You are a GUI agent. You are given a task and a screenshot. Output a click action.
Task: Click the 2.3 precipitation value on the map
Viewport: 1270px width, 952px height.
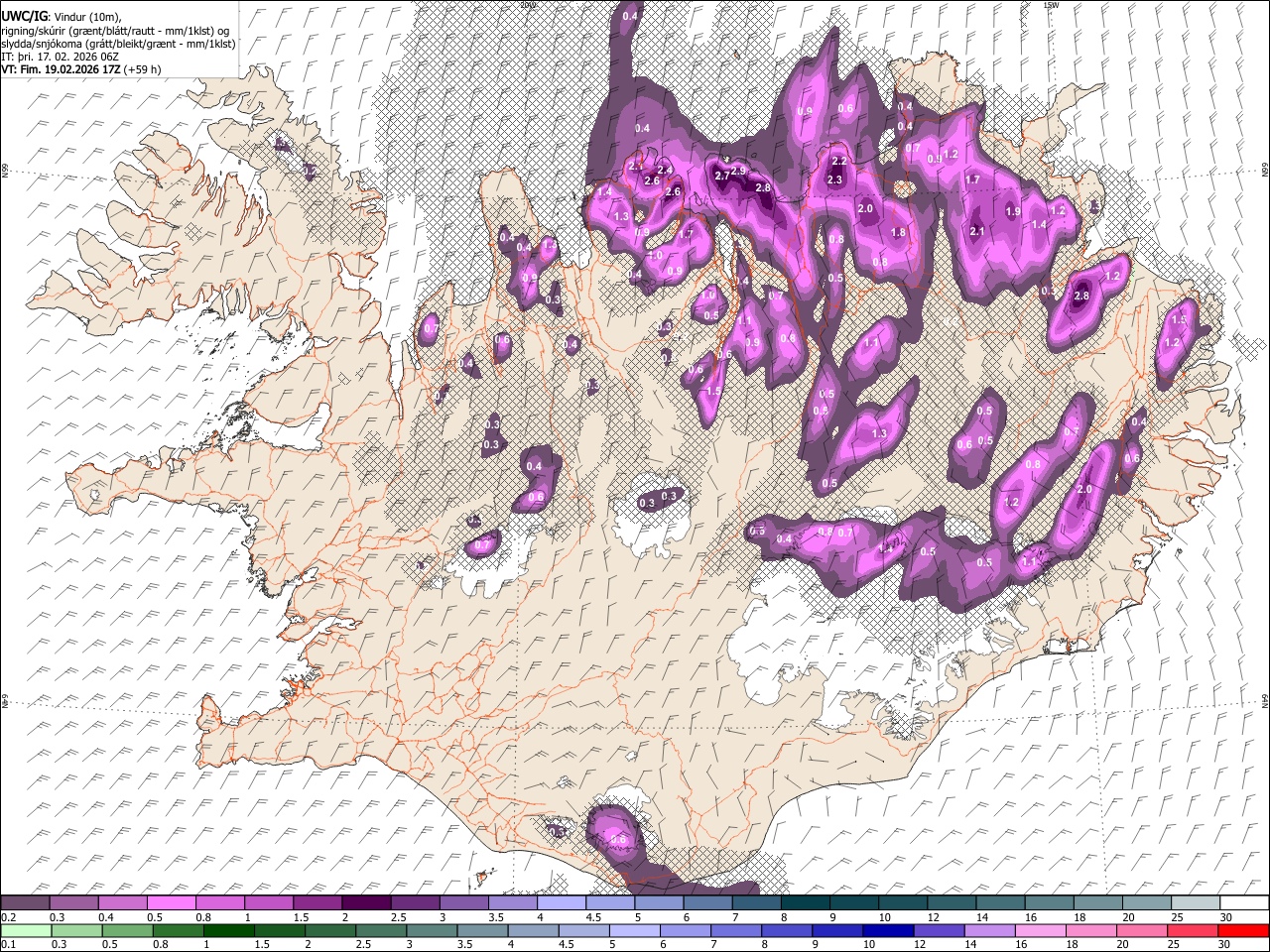pyautogui.click(x=834, y=179)
